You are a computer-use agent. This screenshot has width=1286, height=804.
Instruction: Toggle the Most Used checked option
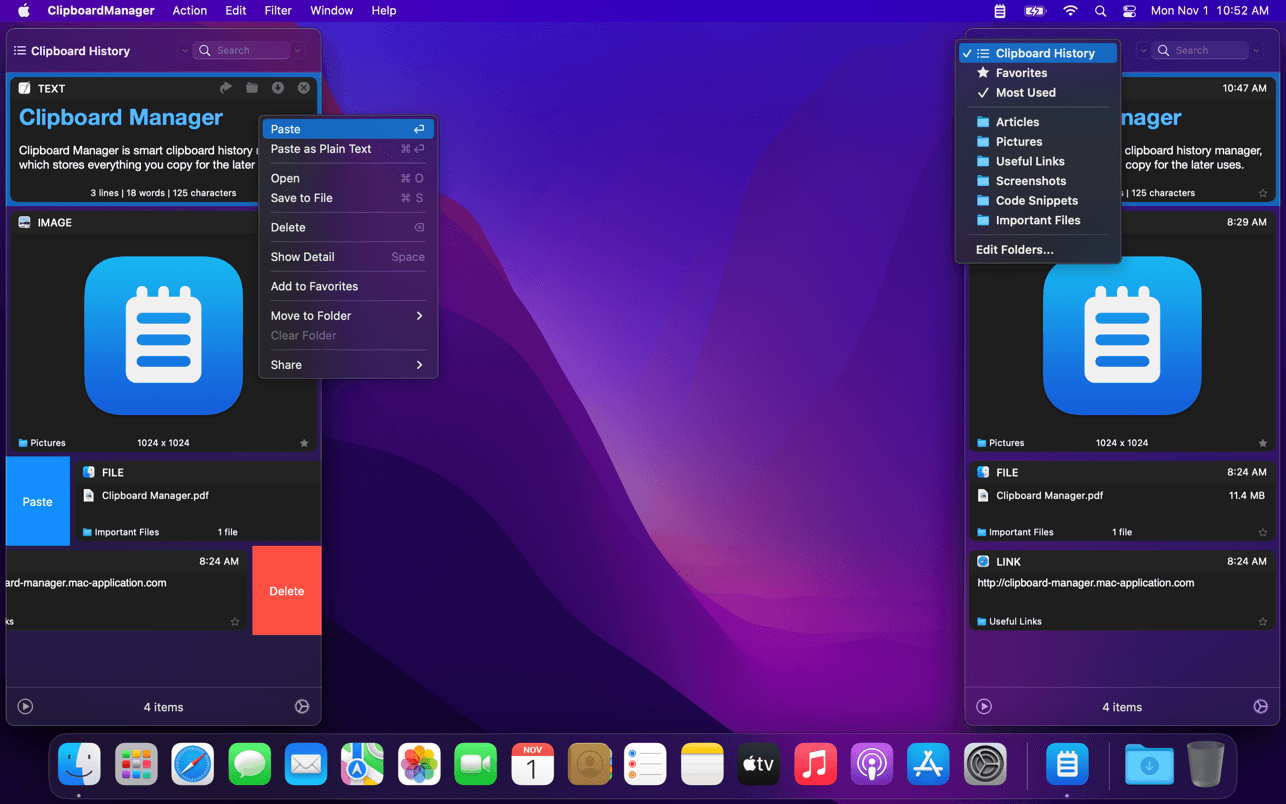(x=1025, y=93)
